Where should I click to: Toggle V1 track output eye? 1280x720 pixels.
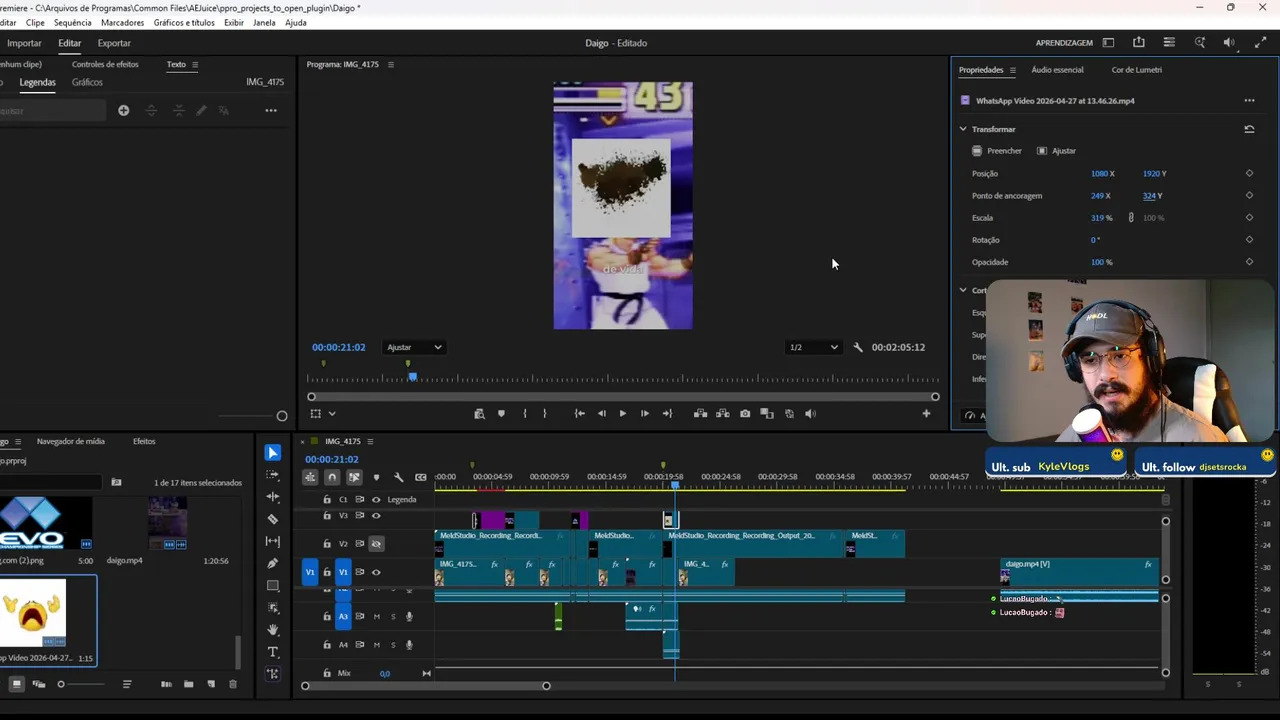(x=376, y=572)
